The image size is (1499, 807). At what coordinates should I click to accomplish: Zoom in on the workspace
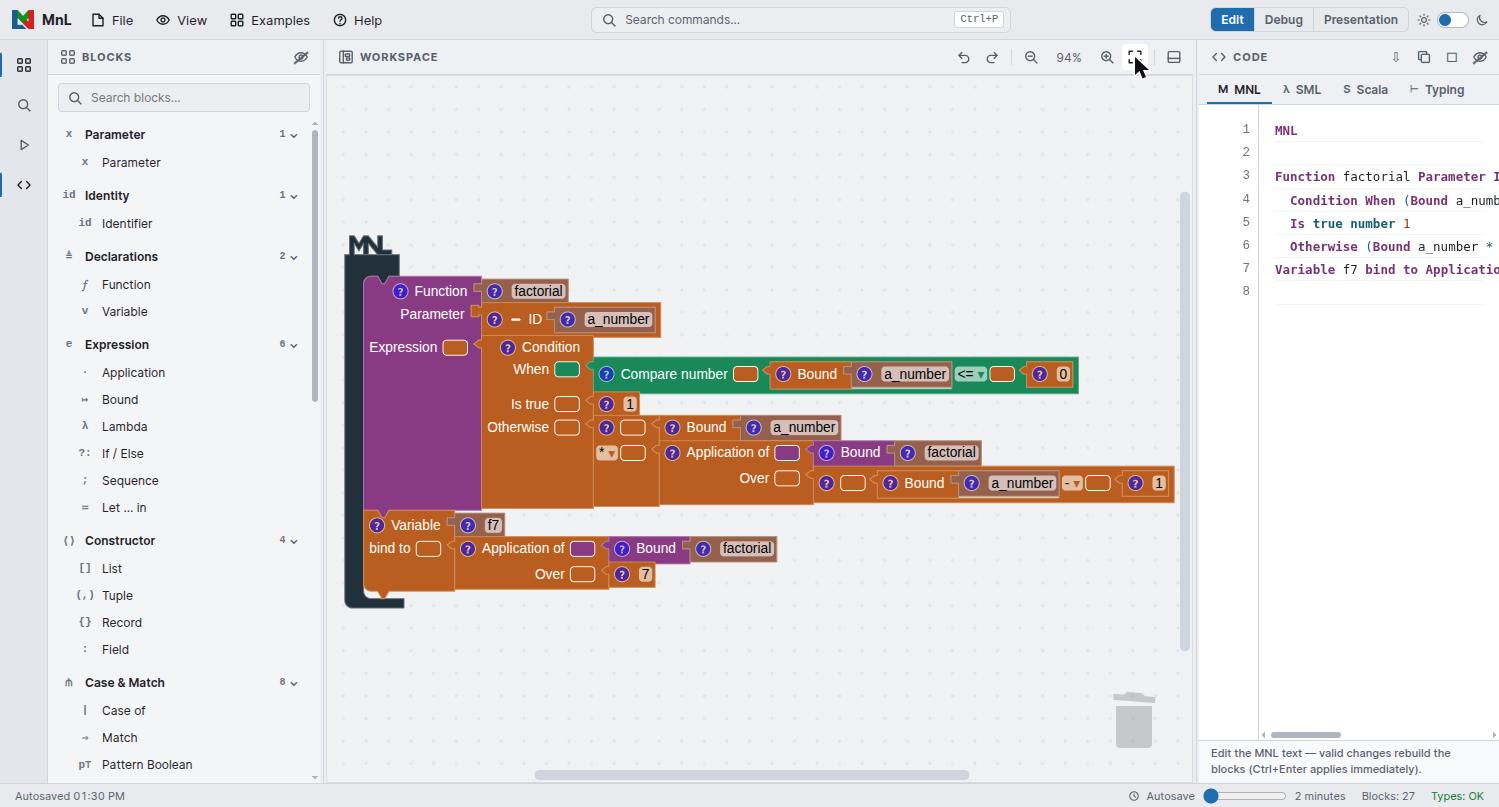tap(1107, 57)
